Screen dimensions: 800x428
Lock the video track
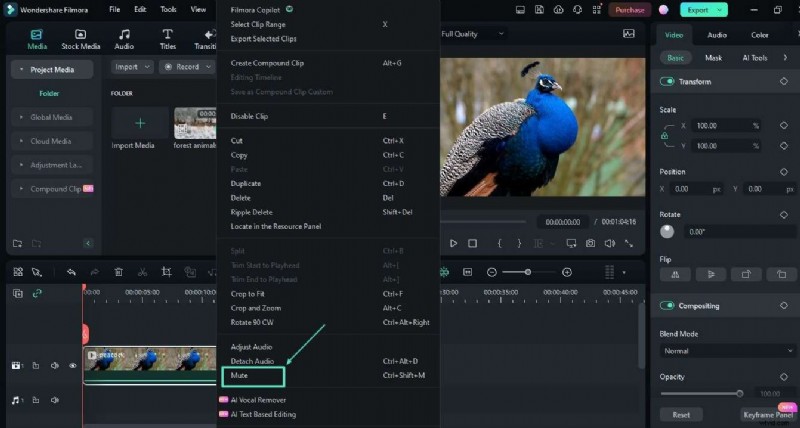coord(36,365)
